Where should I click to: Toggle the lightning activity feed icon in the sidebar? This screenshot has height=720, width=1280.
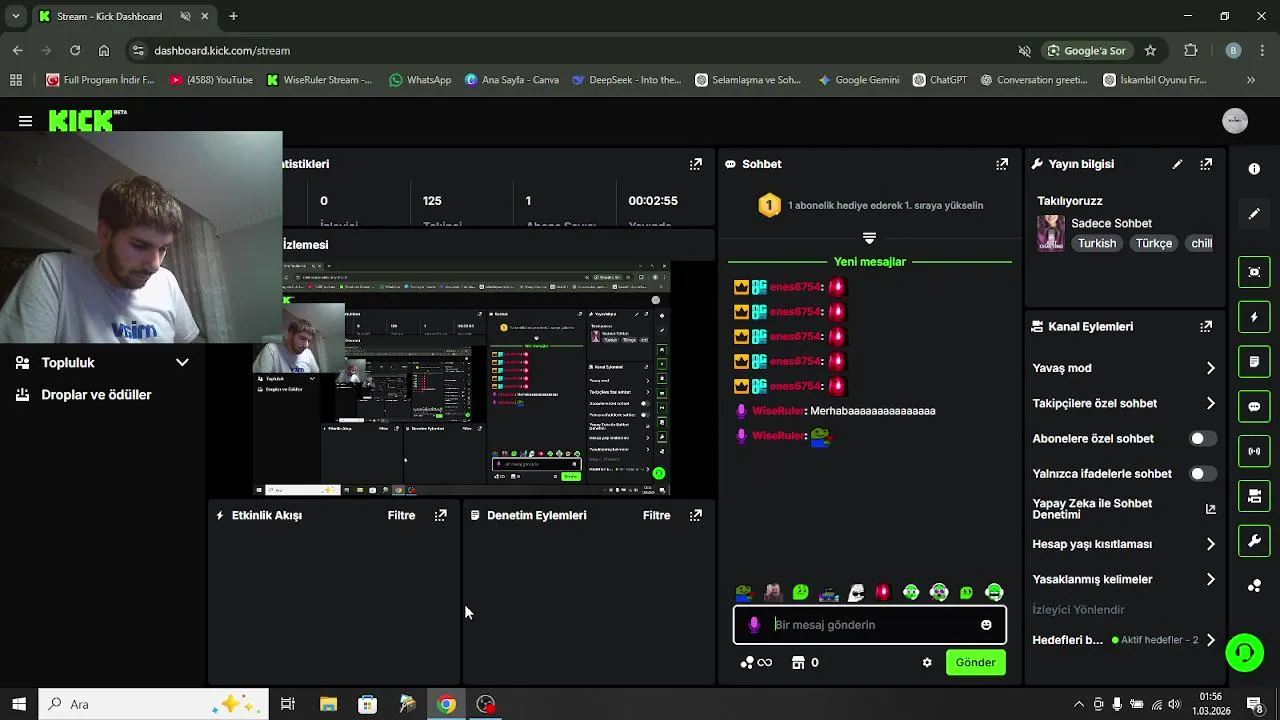coord(1254,317)
